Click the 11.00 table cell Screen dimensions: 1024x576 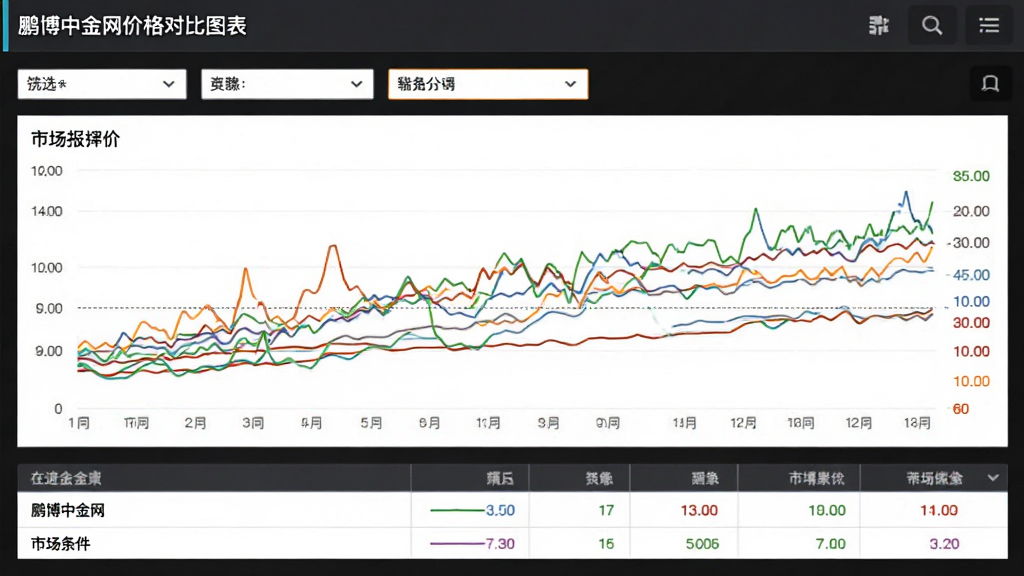tap(939, 510)
